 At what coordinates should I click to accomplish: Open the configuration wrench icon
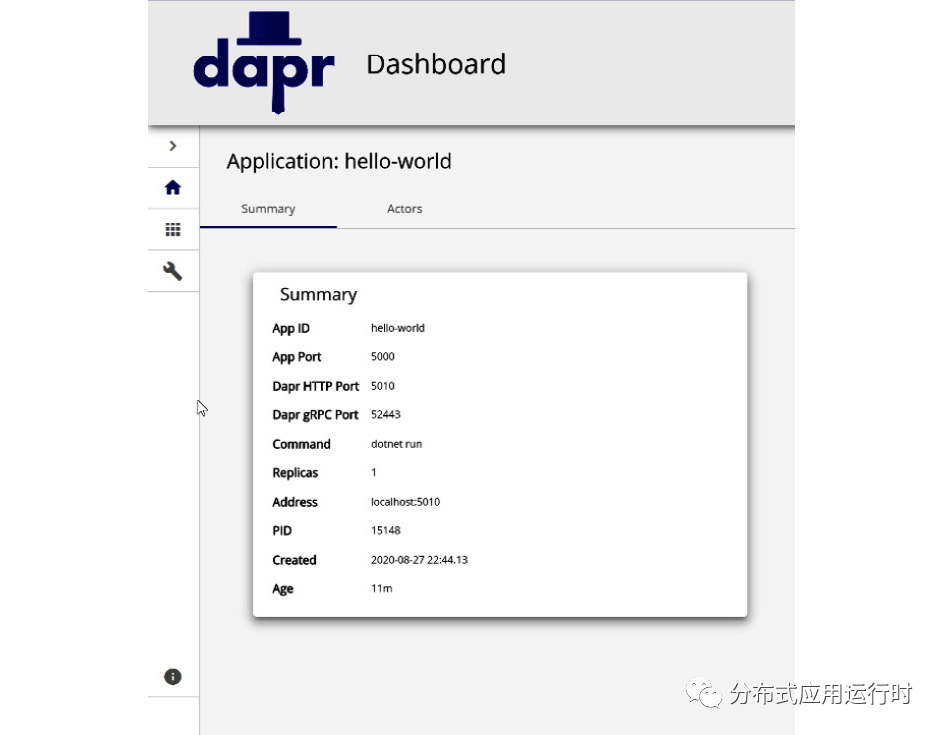click(173, 271)
